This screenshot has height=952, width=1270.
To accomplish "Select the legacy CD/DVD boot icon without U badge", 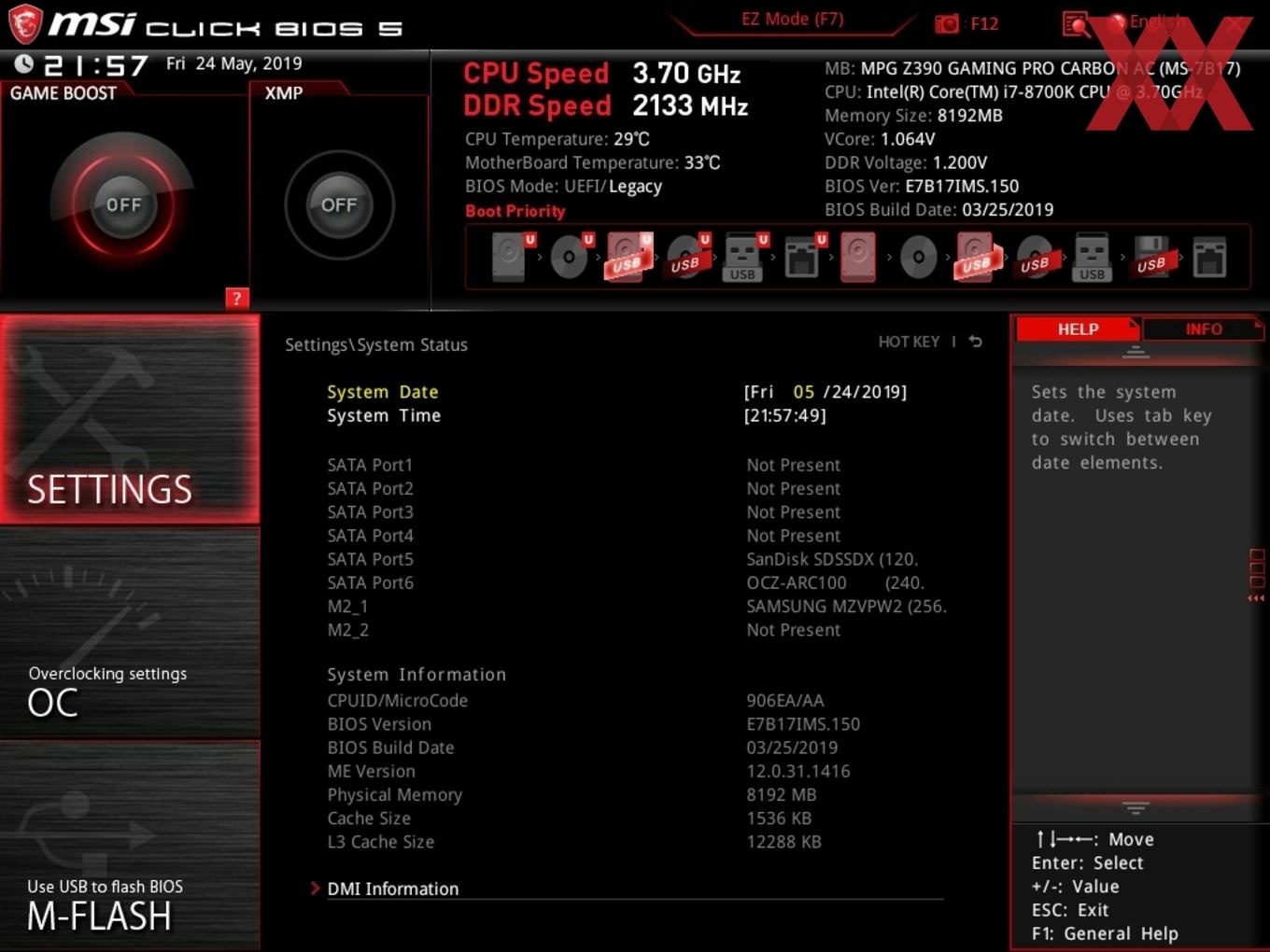I will pos(918,257).
